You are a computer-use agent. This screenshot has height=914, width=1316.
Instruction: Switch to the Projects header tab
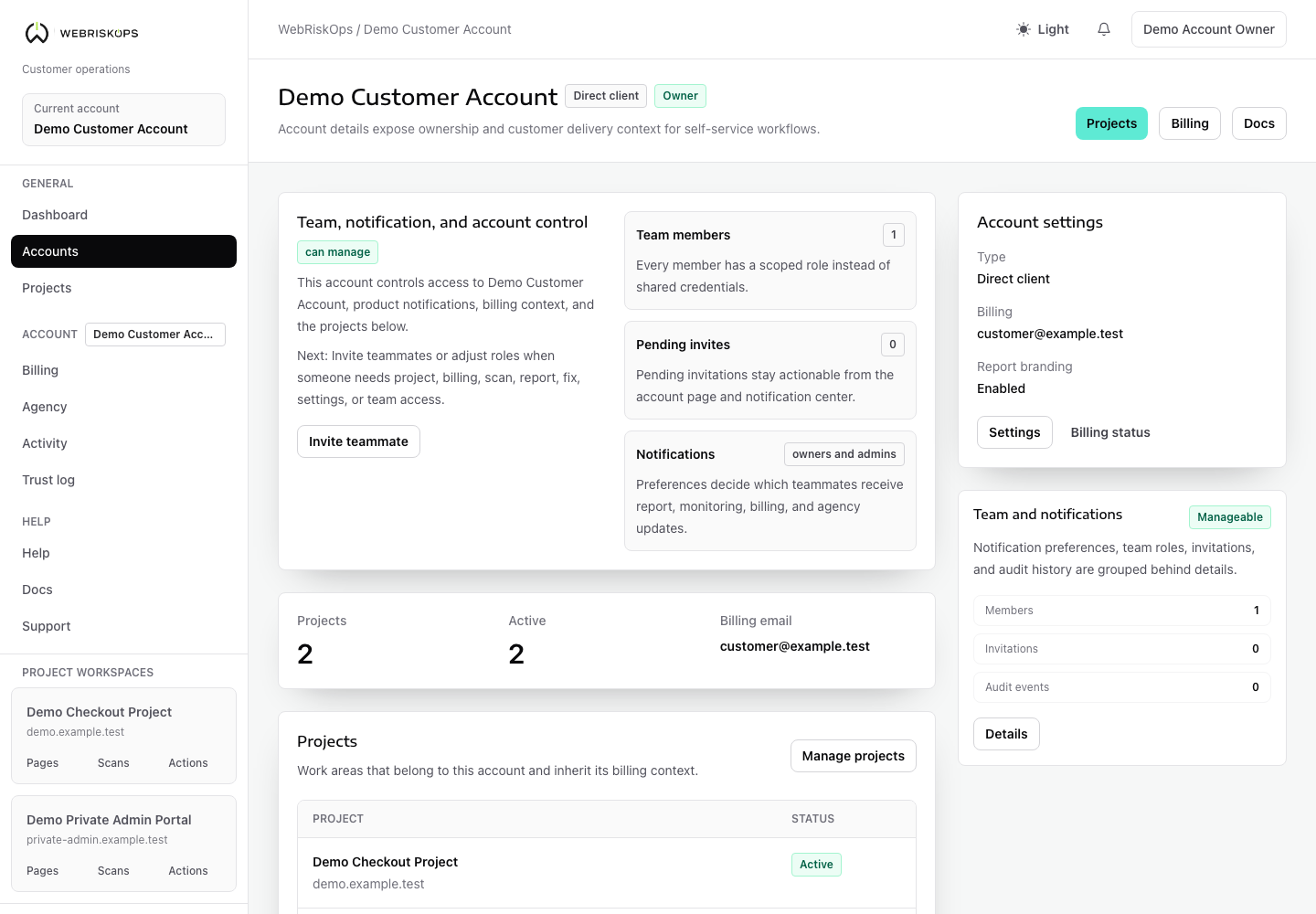1111,123
